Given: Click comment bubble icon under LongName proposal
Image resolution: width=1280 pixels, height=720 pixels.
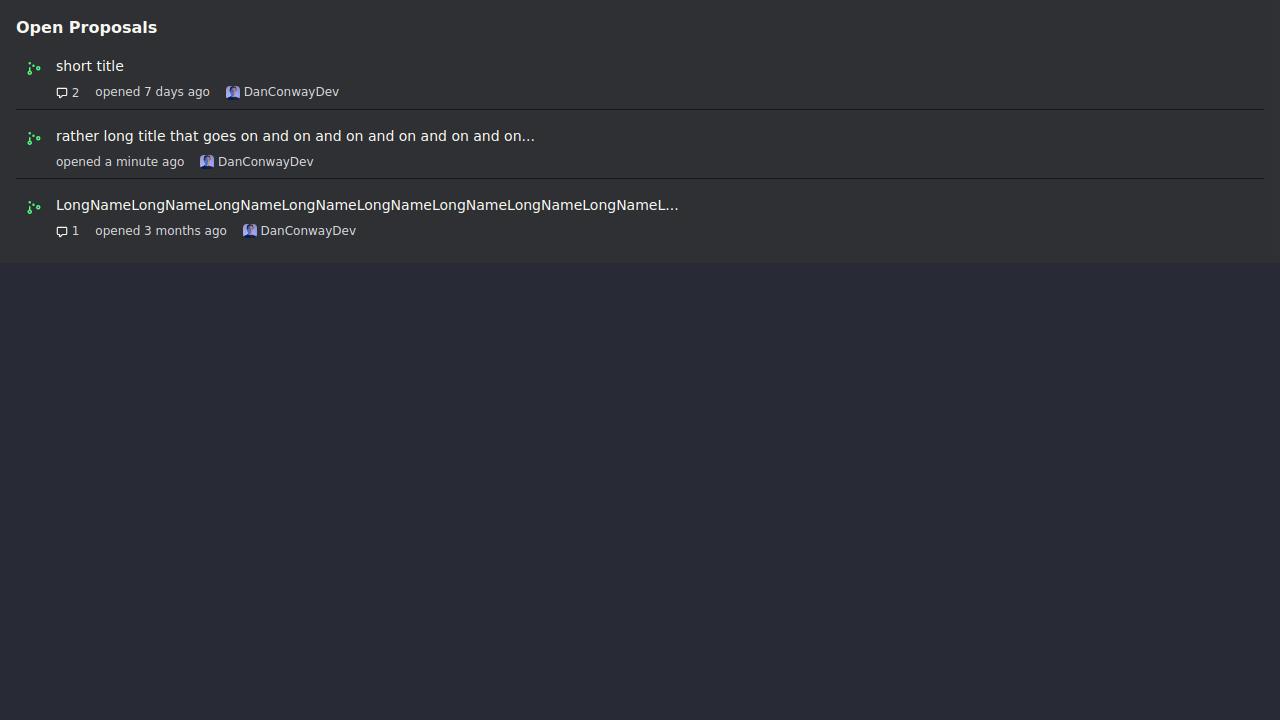Looking at the screenshot, I should click(x=62, y=232).
